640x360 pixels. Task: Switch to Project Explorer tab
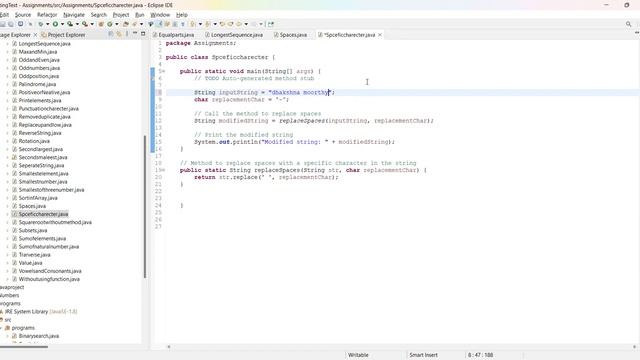[63, 35]
